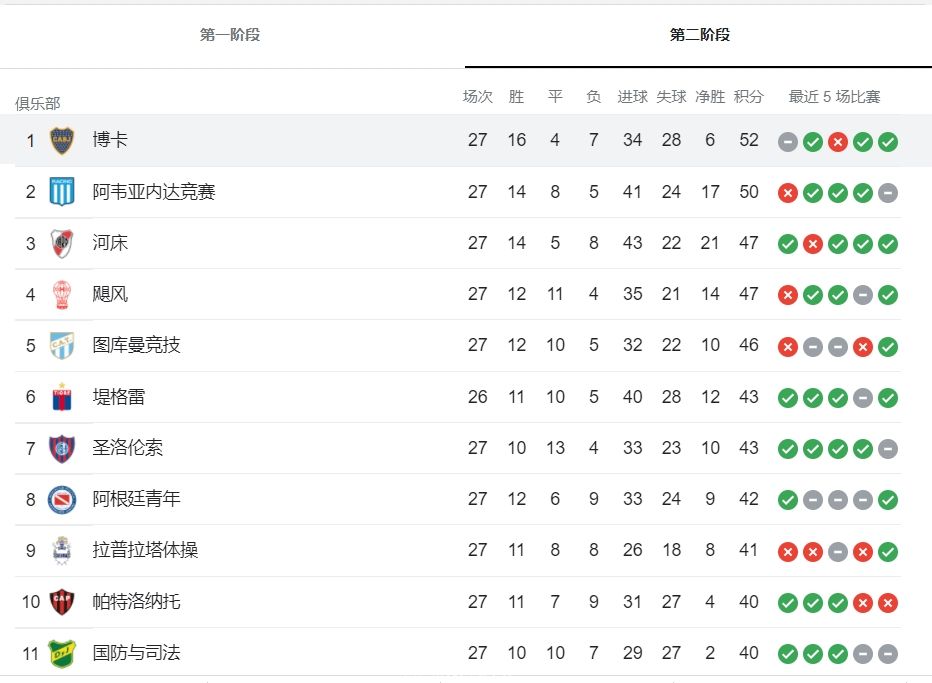Screen dimensions: 932x683
Task: Click the first draw icon in 博卡 row
Action: 788,142
